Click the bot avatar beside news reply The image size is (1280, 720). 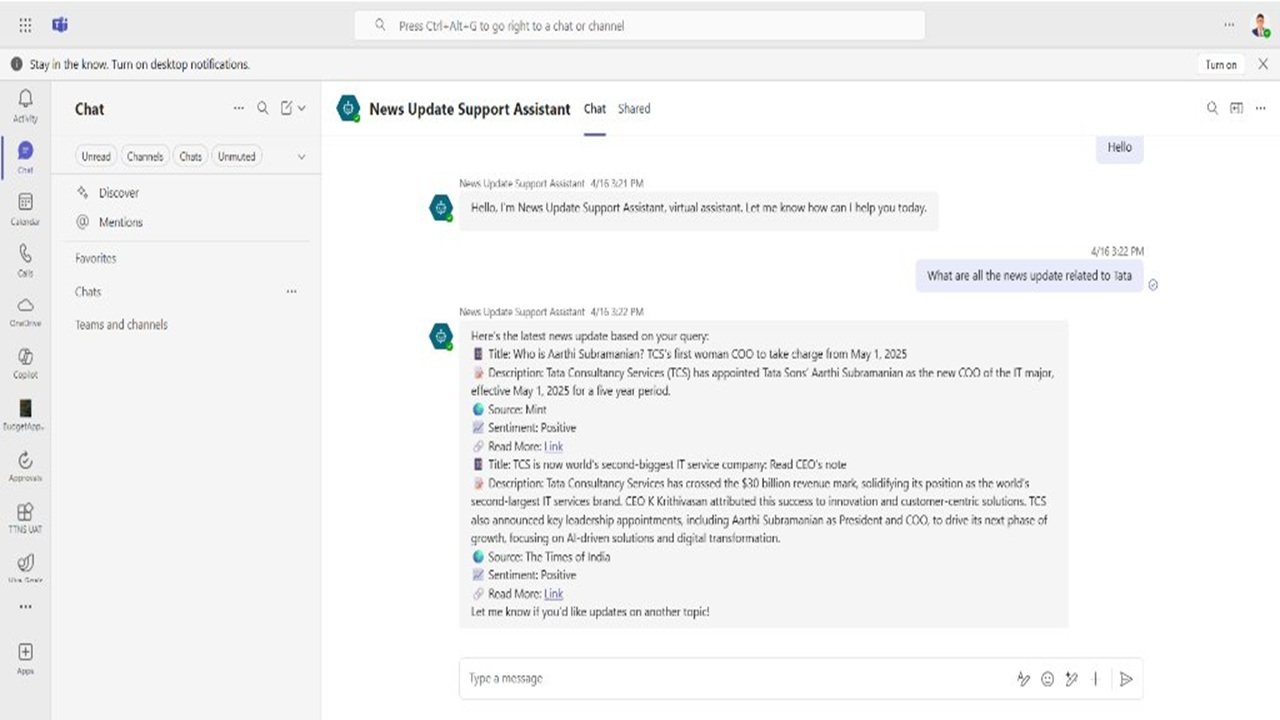[441, 337]
